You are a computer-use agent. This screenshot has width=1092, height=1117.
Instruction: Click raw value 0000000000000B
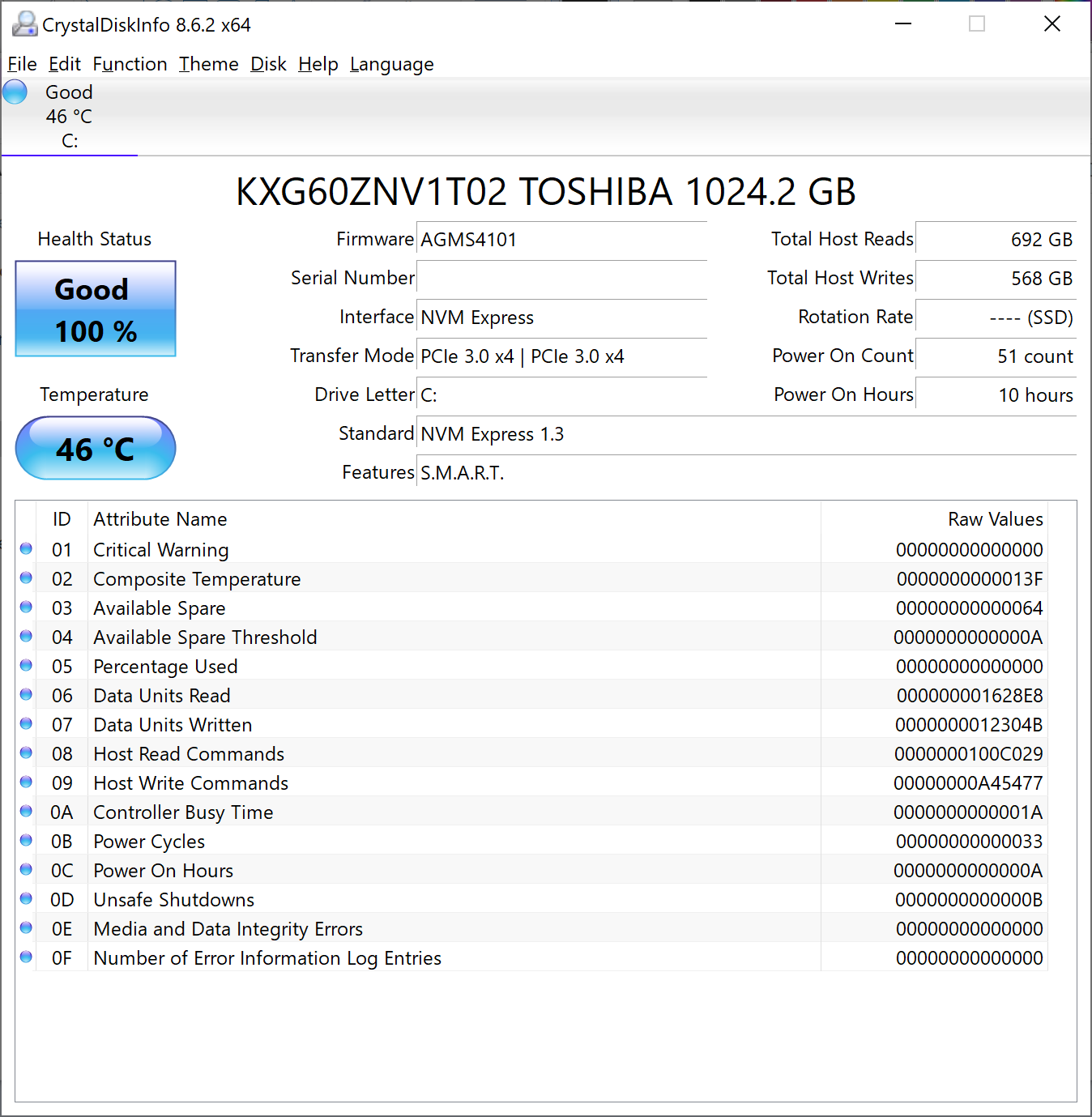pyautogui.click(x=969, y=900)
